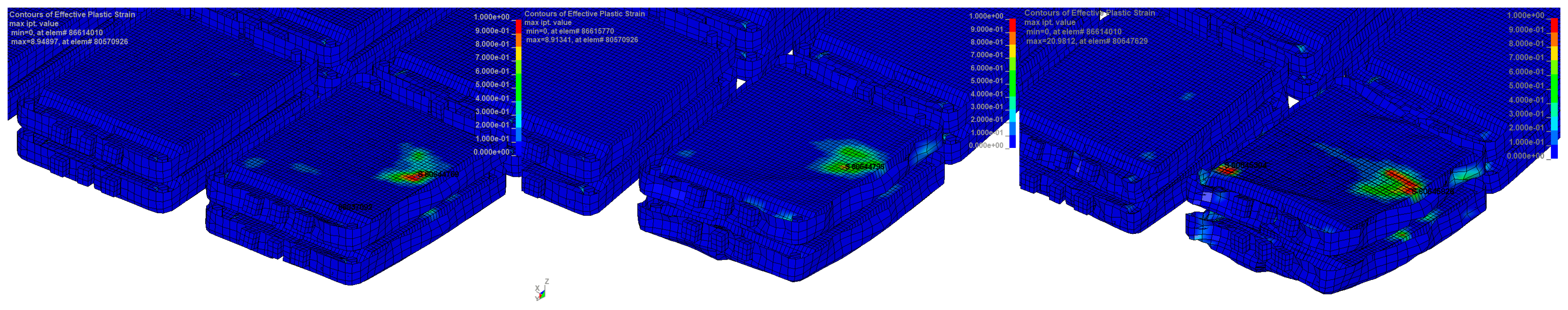Viewport: 1568px width, 310px height.
Task: Click the yellow swatch on the right plot's legend
Action: click(1554, 53)
